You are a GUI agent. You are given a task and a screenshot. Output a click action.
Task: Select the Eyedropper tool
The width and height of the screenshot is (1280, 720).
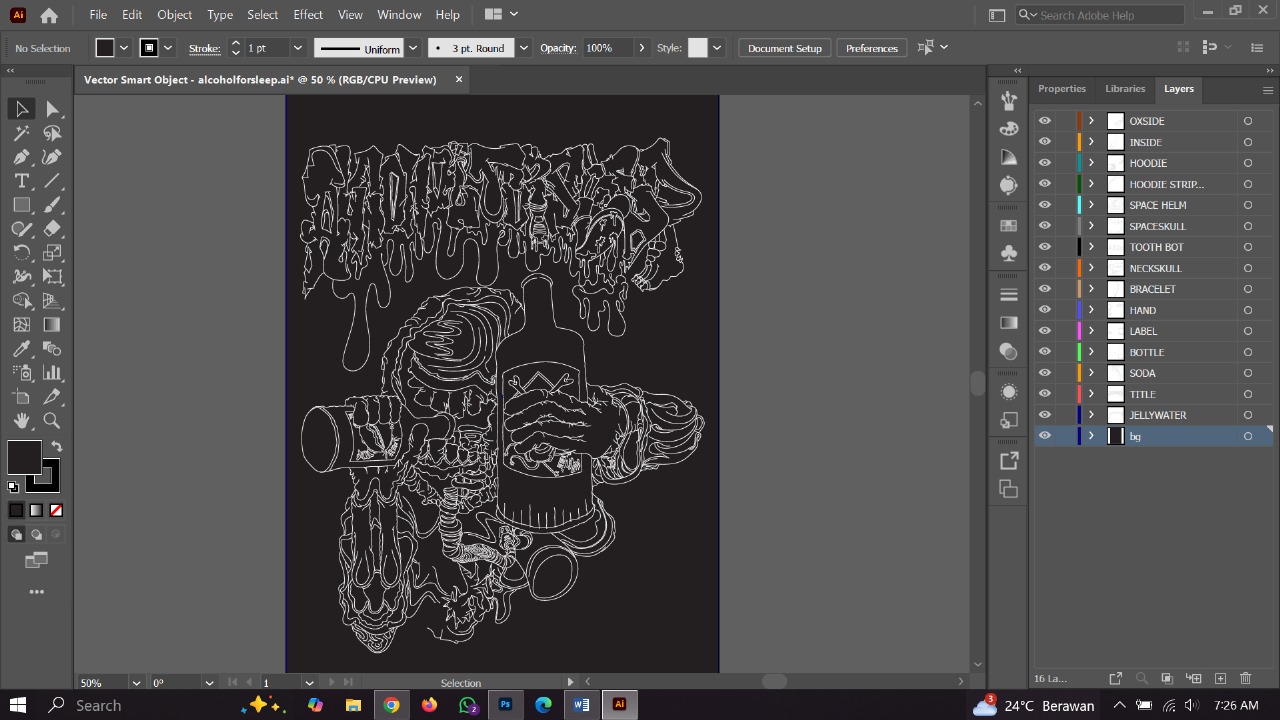point(21,349)
